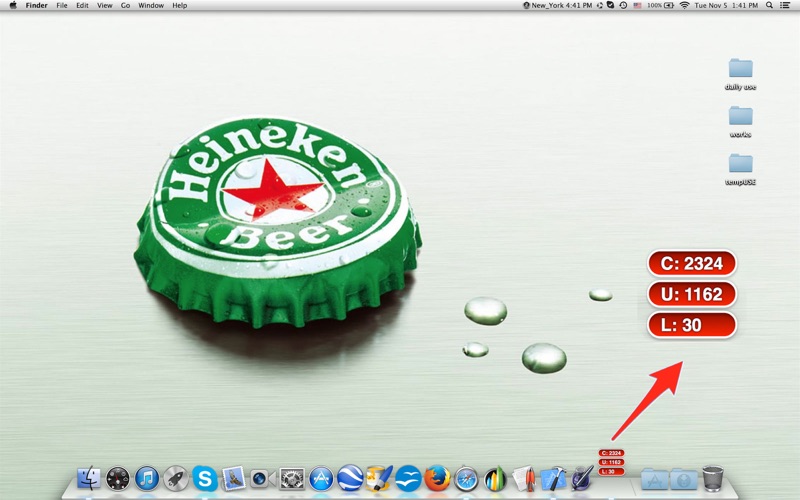Open the Window menu
This screenshot has height=500, width=800.
[x=151, y=5]
